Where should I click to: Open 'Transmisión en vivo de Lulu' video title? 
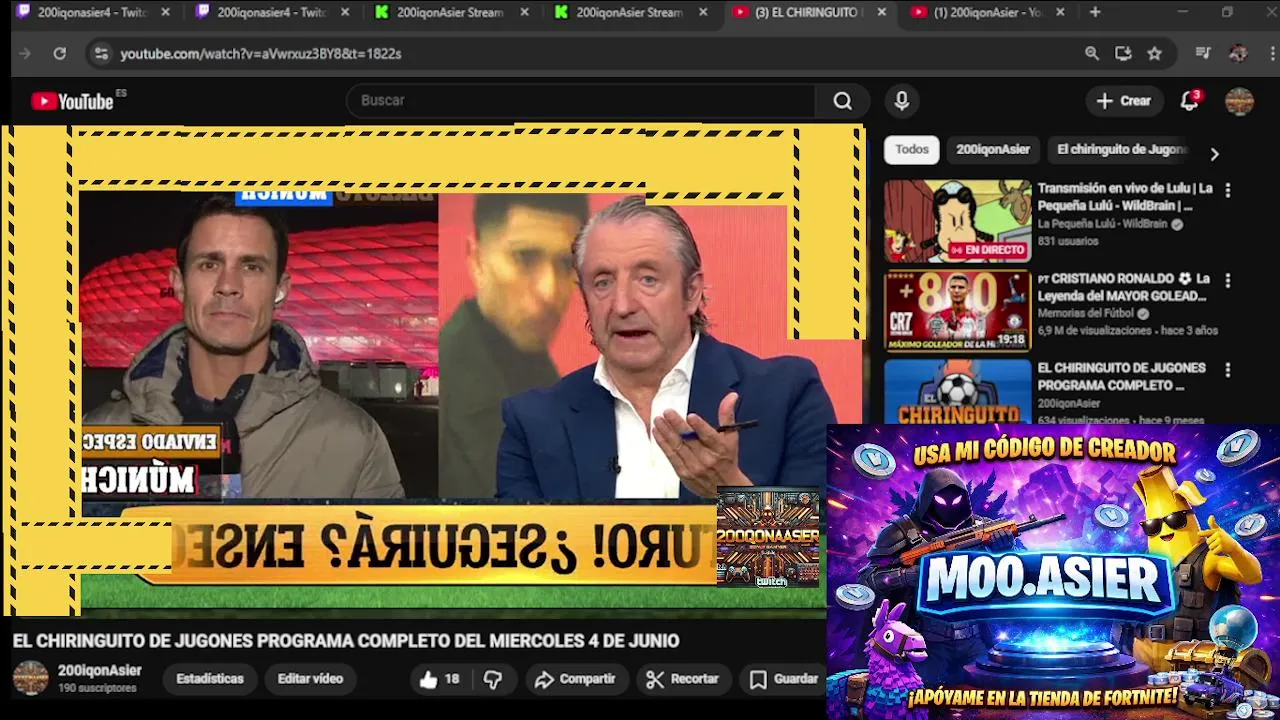[1125, 197]
